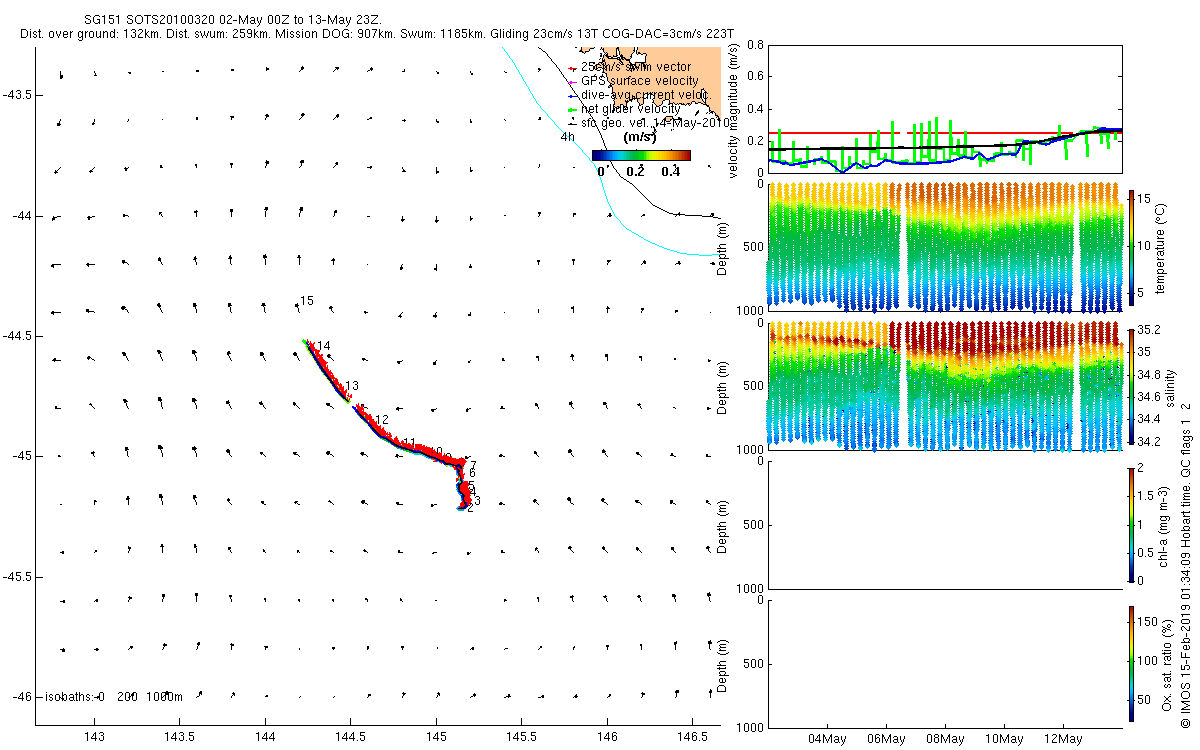
Task: Click legend entry 'sfc geo. vel. 14-May-2010'
Action: click(x=648, y=123)
